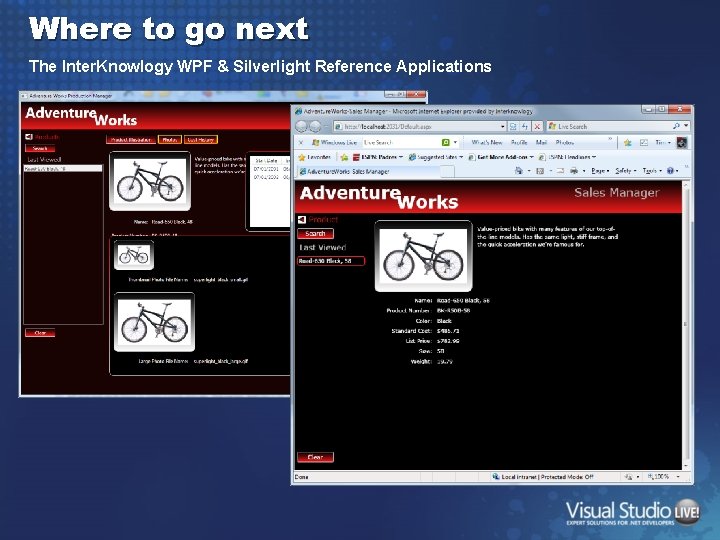The image size is (720, 540).
Task: Select Road-650 Black, 58 in Last Viewed
Action: pos(331,261)
